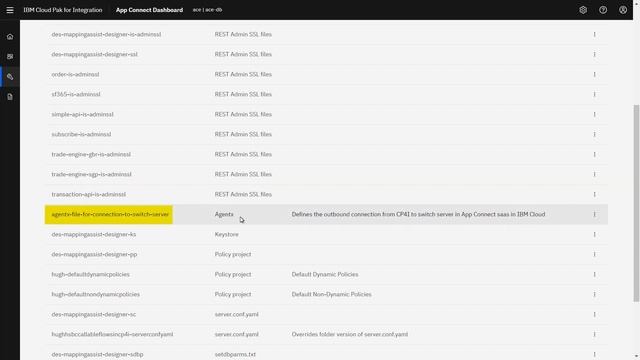The width and height of the screenshot is (640, 360).
Task: Select the Configuration wrench sidebar icon
Action: coord(10,77)
